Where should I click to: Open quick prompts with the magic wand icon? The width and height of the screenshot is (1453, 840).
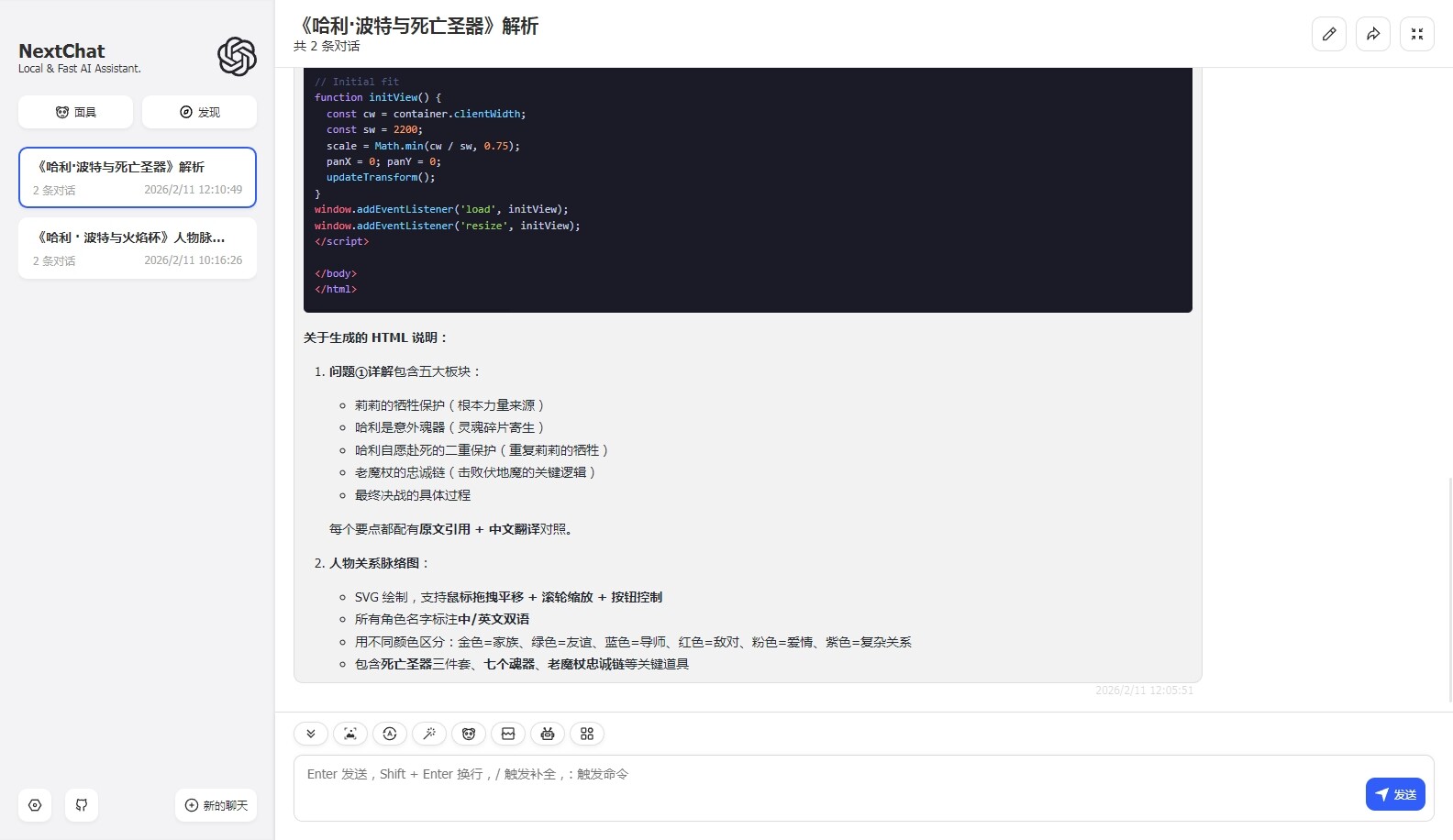coord(429,734)
